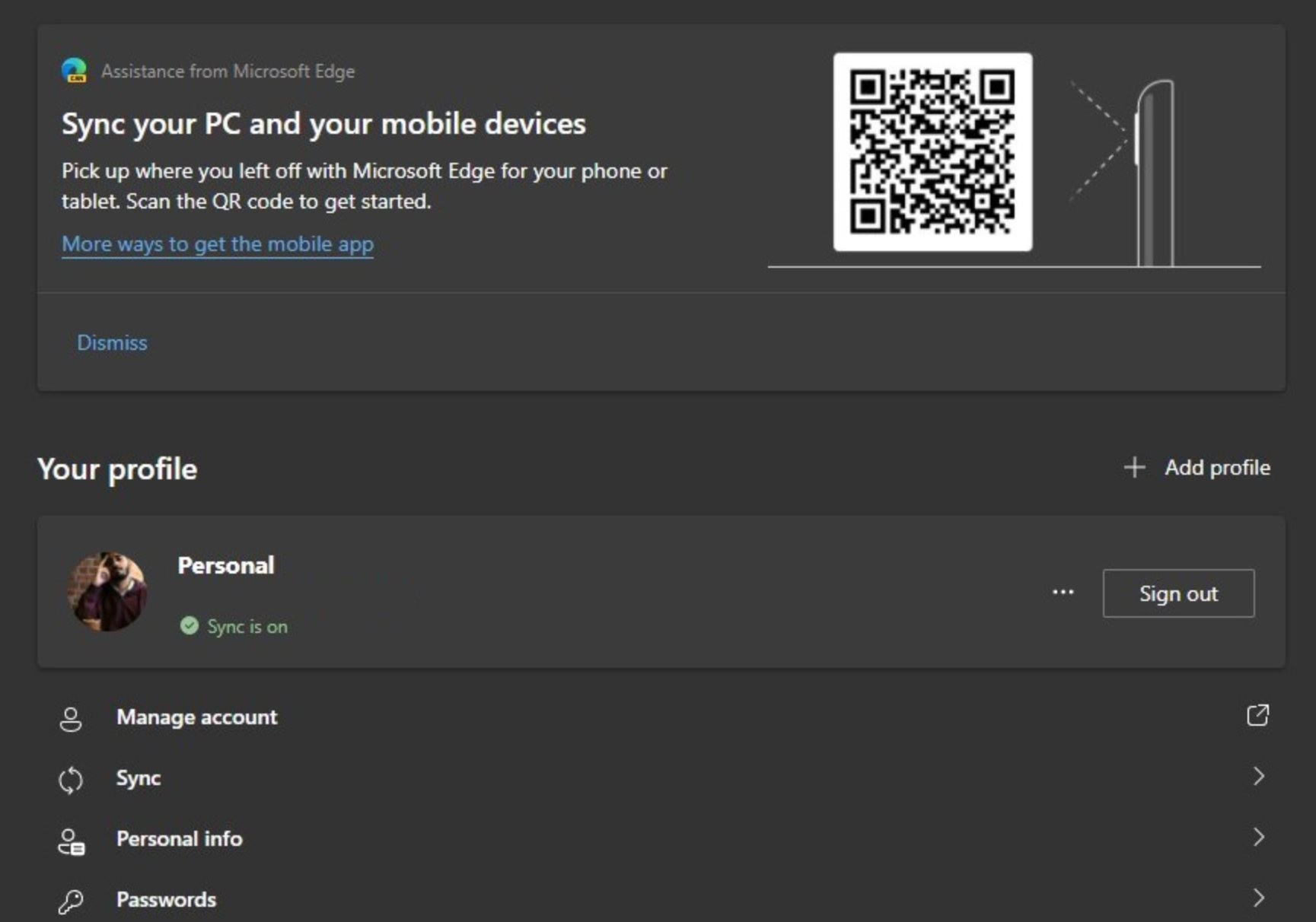
Task: Click the QR code image
Action: [932, 151]
